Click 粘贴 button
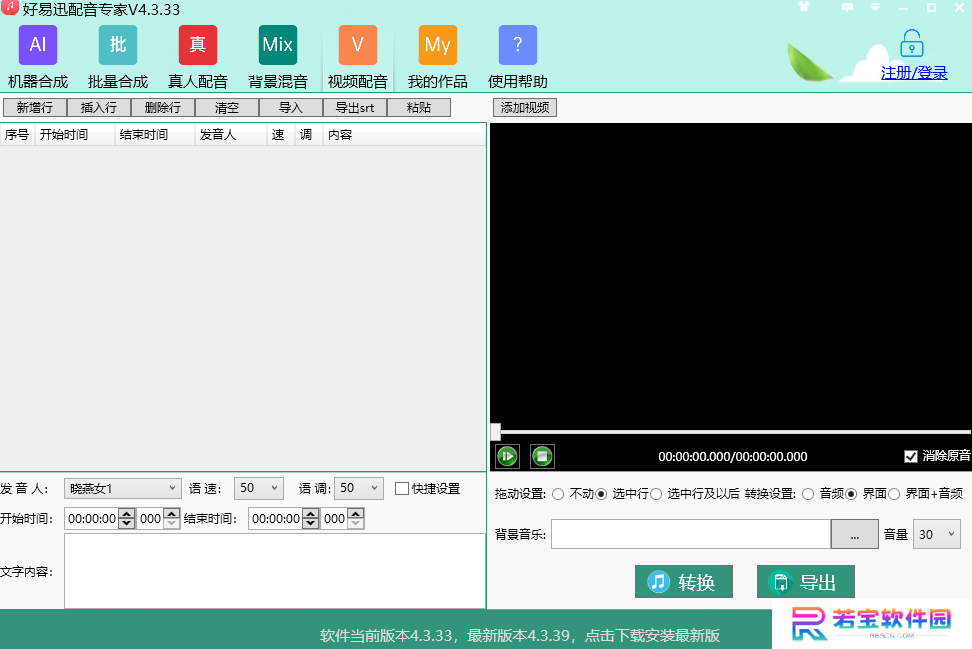 (418, 108)
